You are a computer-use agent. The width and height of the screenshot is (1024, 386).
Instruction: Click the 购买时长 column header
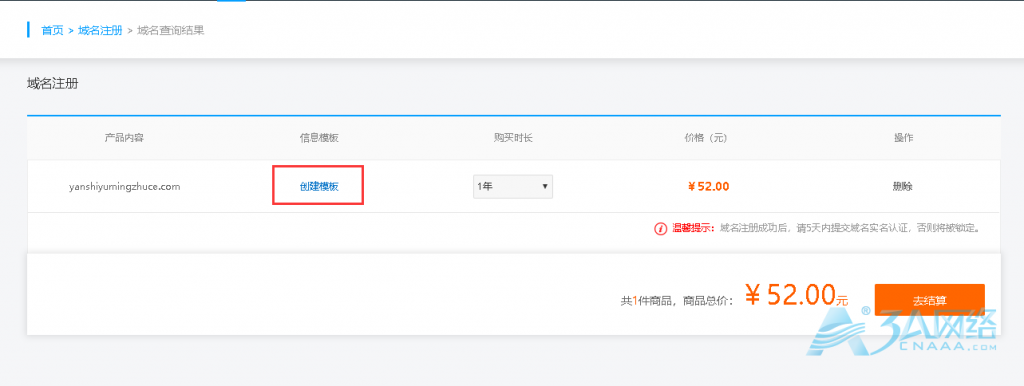click(513, 138)
